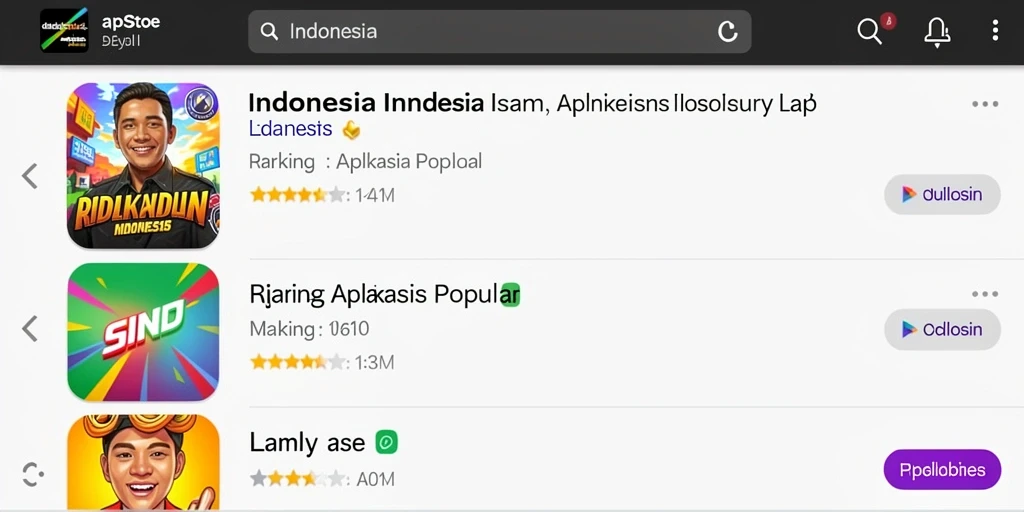Click the gold badge beside Ldanesis
This screenshot has width=1024, height=512.
(351, 130)
